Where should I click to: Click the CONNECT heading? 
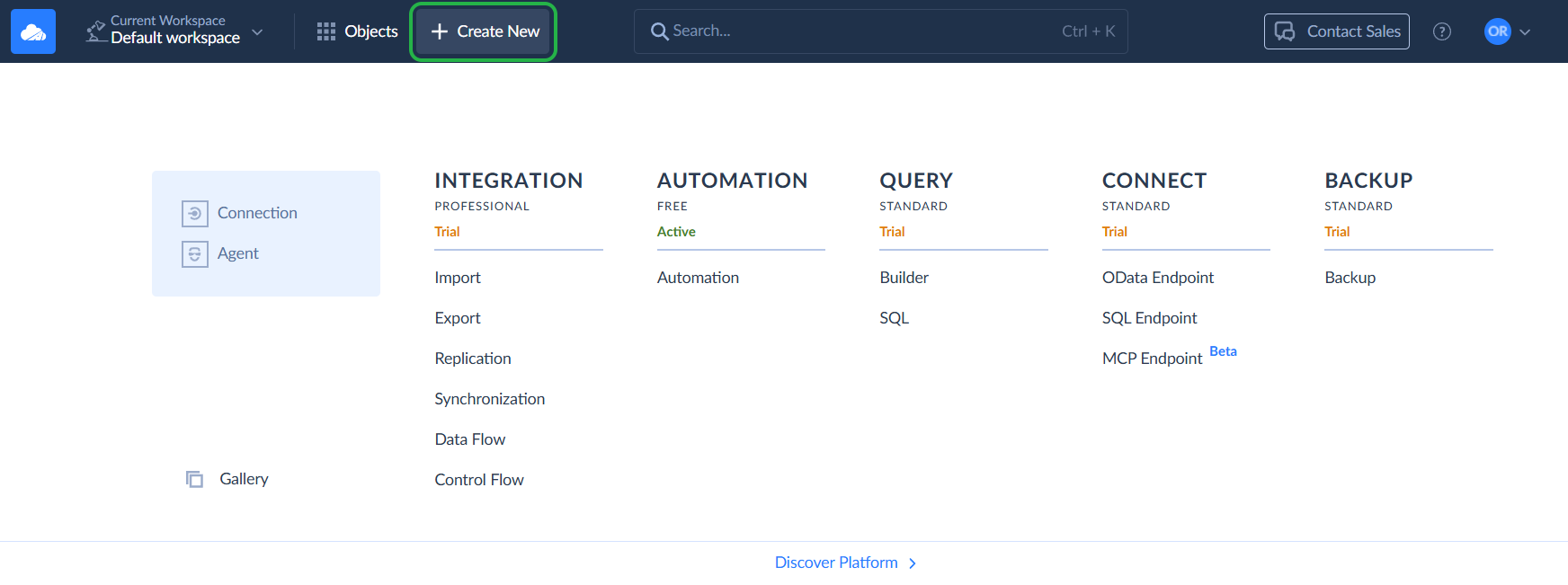point(1154,181)
